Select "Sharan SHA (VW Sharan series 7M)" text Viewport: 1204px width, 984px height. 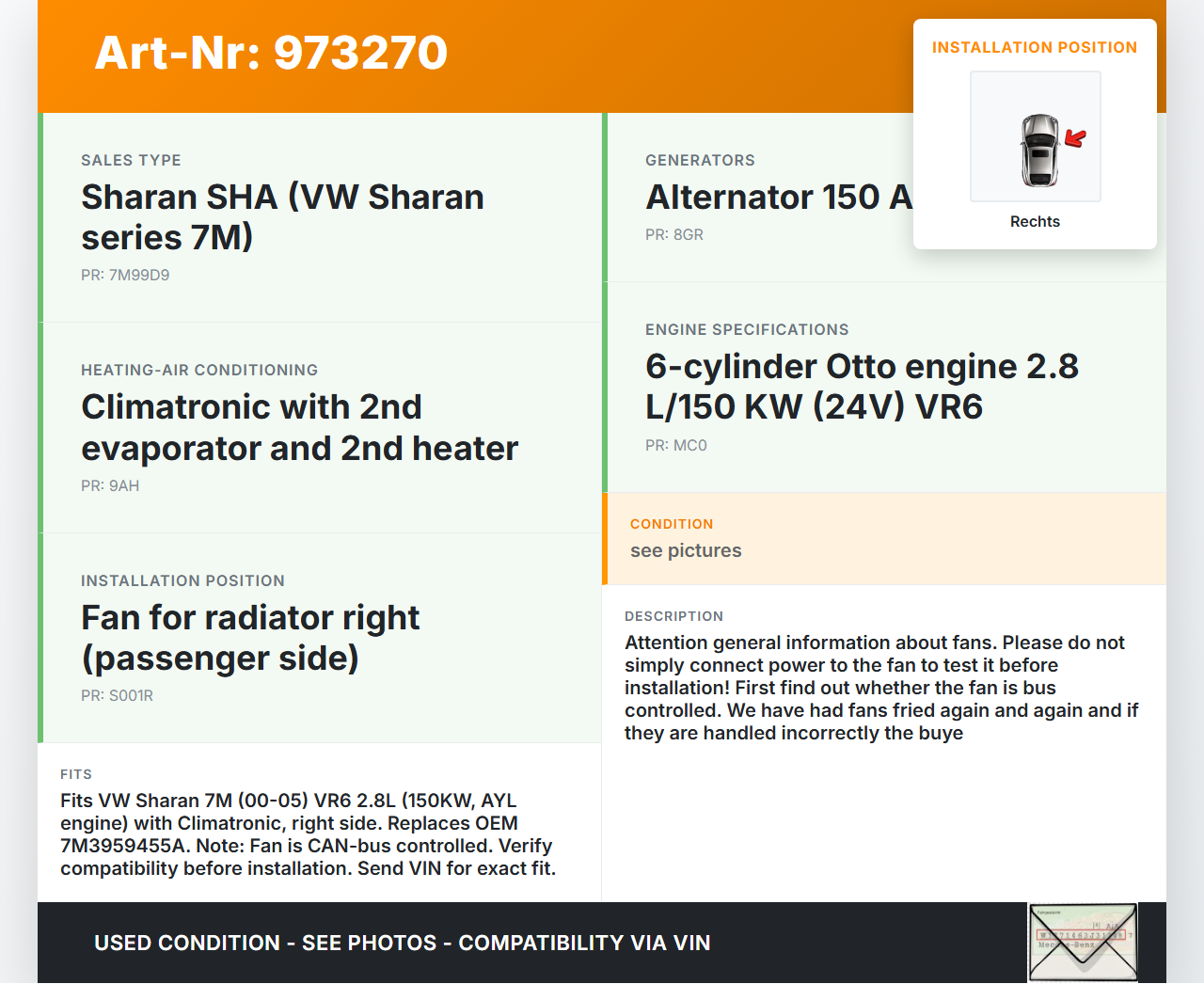[x=282, y=217]
